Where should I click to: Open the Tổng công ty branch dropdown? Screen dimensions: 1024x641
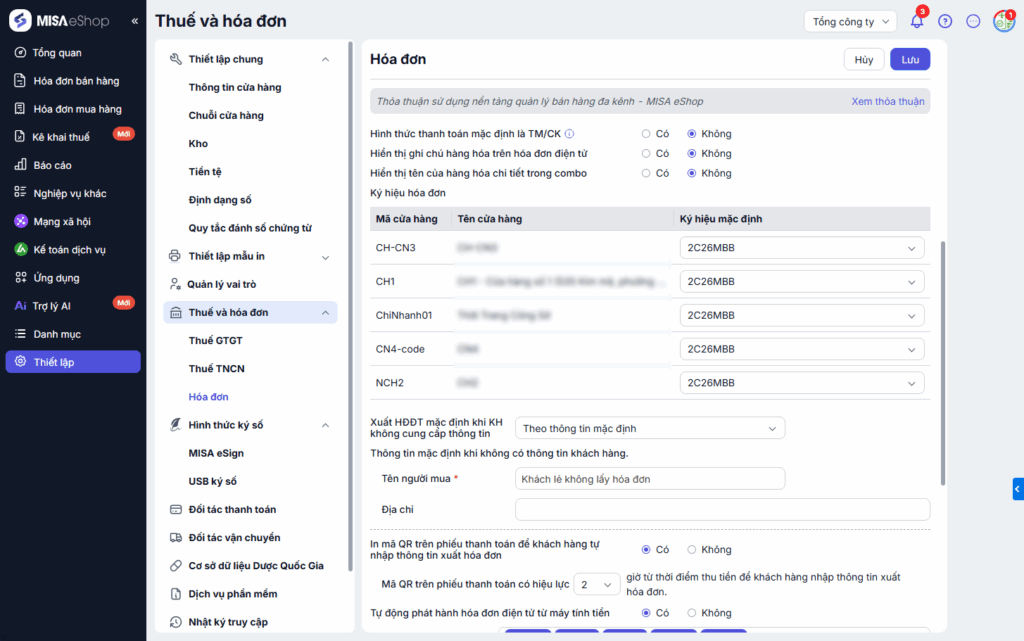click(x=849, y=21)
